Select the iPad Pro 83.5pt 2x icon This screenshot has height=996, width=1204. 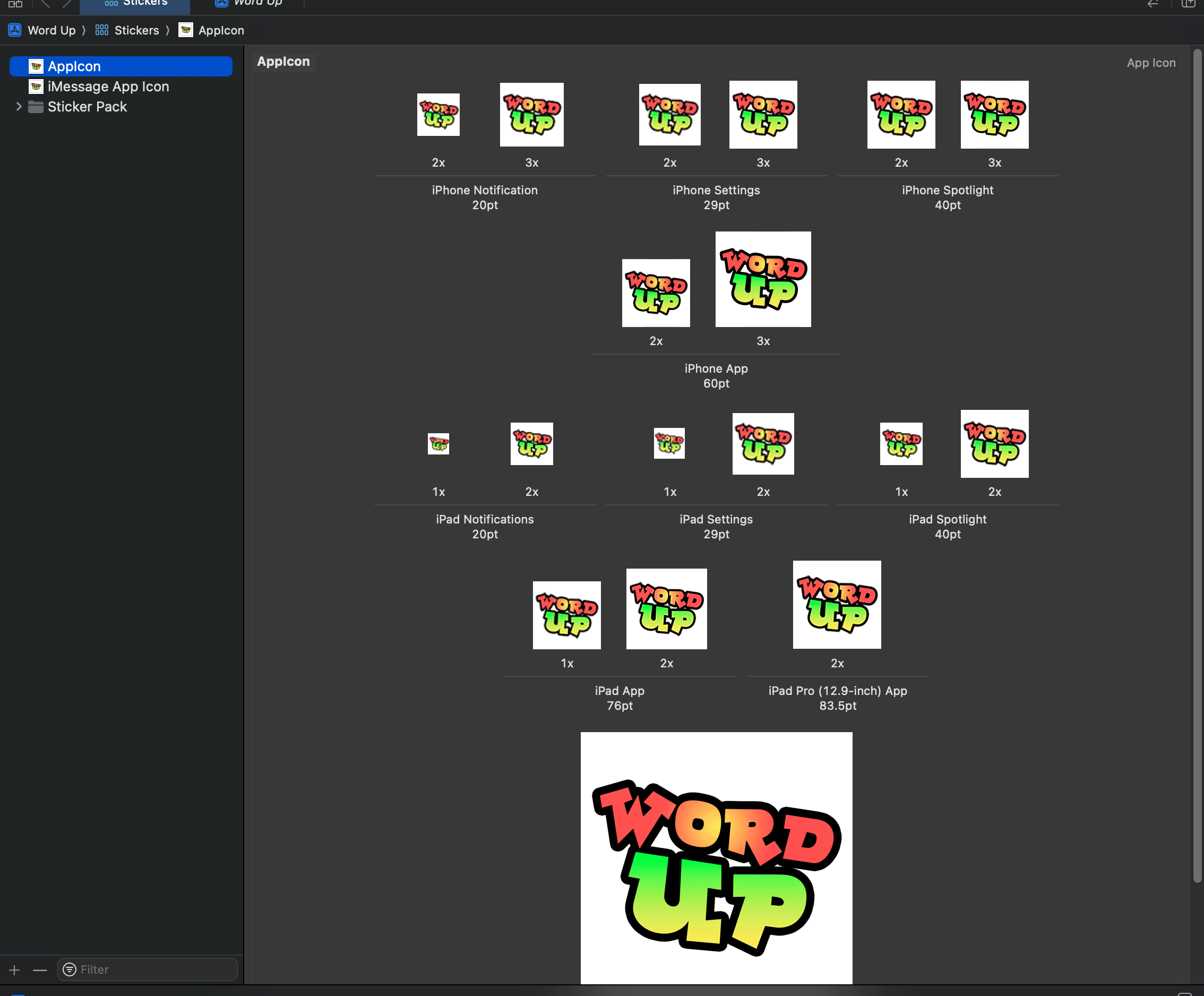pyautogui.click(x=837, y=604)
